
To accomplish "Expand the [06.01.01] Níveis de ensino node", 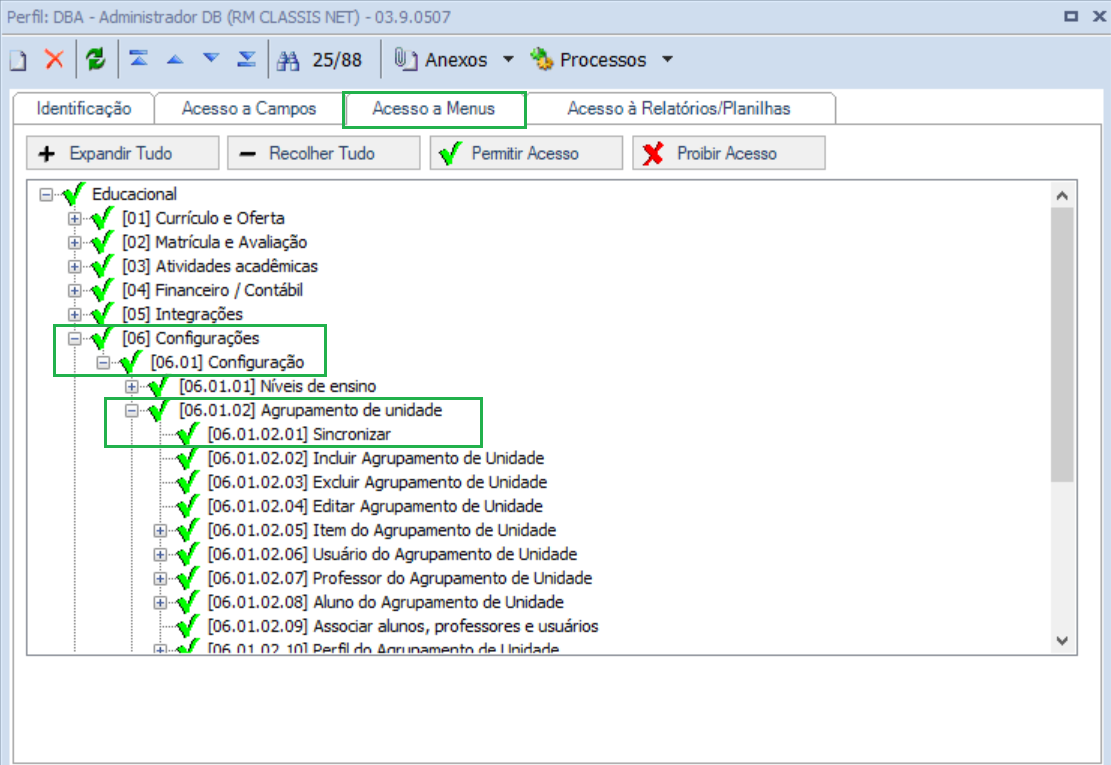I will click(x=132, y=386).
